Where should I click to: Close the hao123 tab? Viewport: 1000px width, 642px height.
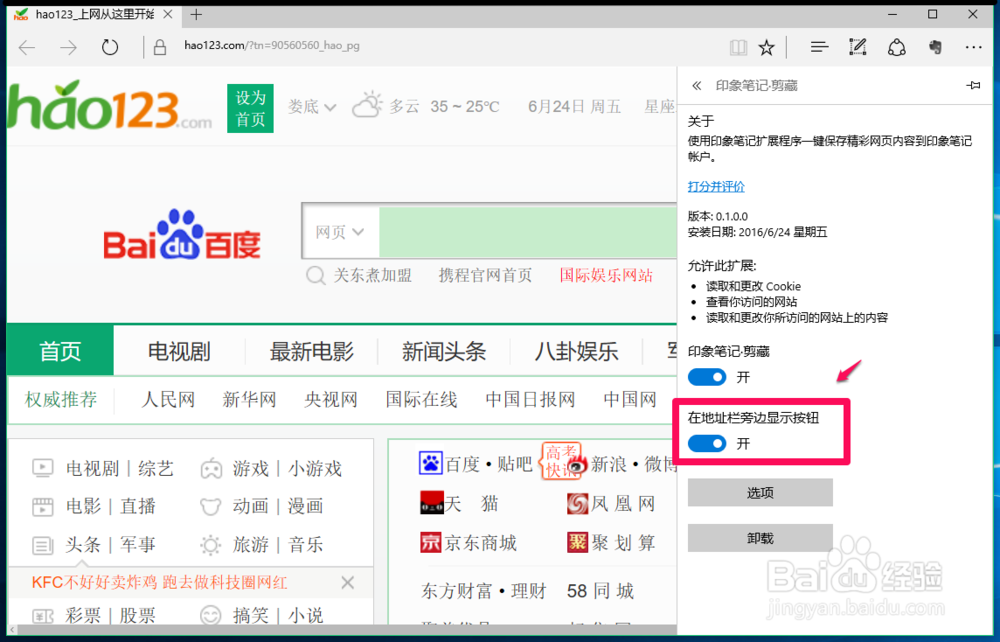pyautogui.click(x=168, y=14)
